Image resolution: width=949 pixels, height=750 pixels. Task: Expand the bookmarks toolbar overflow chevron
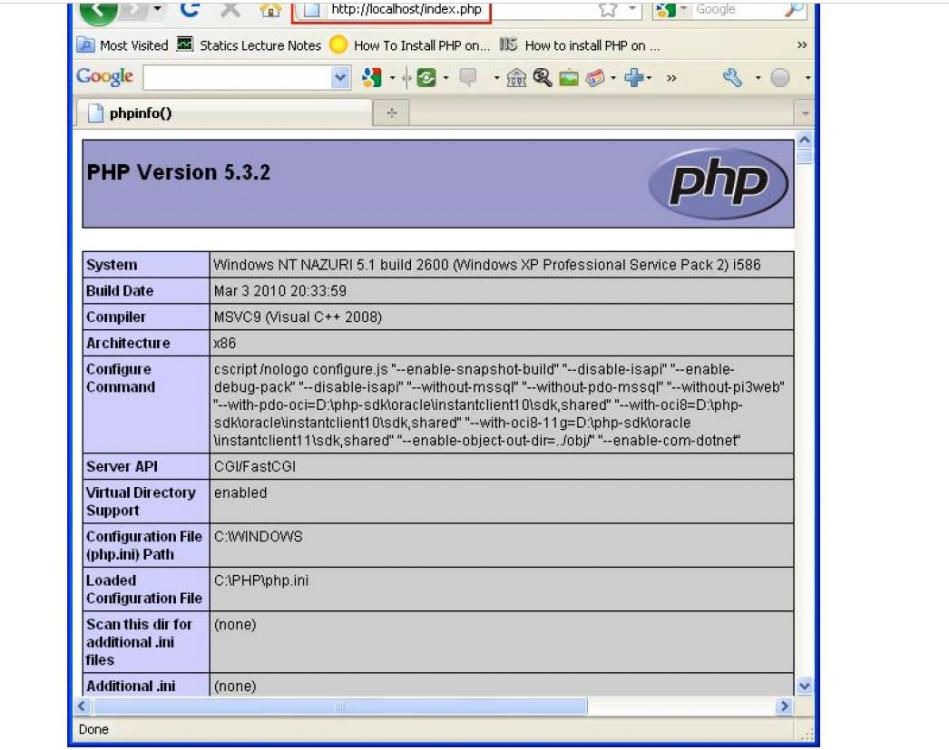[x=802, y=45]
